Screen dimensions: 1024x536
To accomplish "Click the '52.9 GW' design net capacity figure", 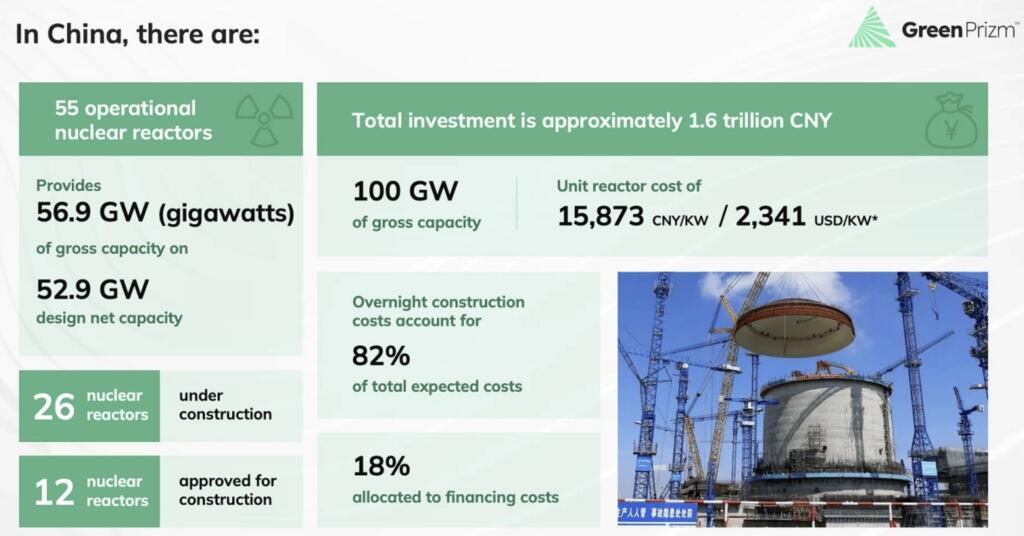I will [92, 290].
